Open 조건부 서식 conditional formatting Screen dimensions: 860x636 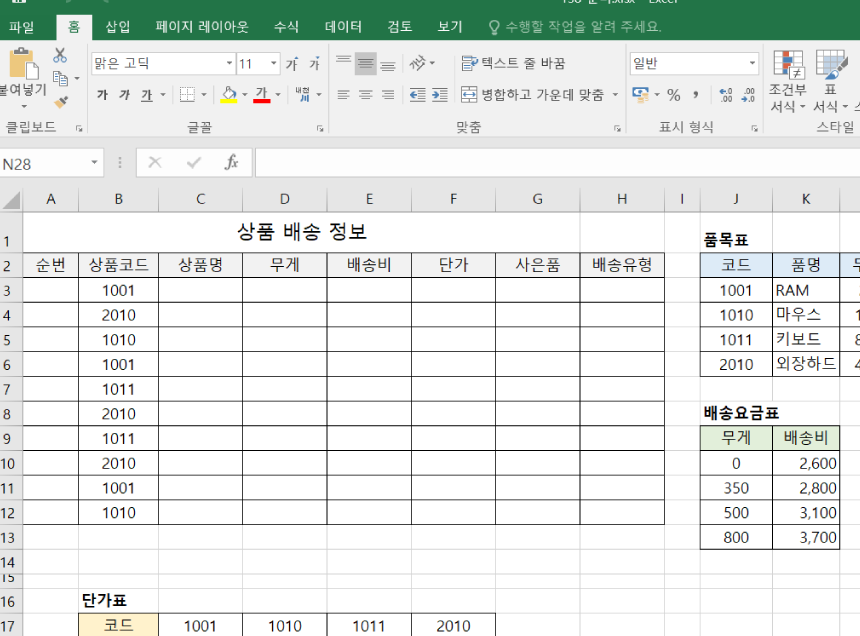(788, 81)
